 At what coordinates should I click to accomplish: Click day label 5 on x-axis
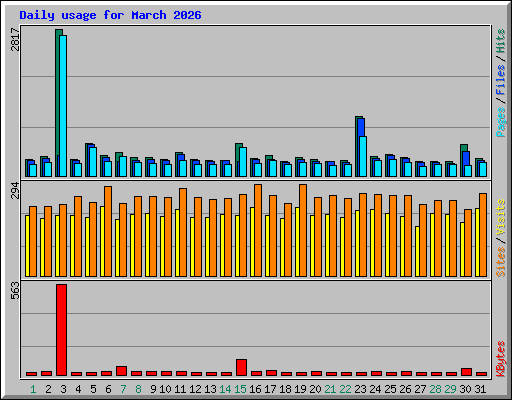coord(93,389)
